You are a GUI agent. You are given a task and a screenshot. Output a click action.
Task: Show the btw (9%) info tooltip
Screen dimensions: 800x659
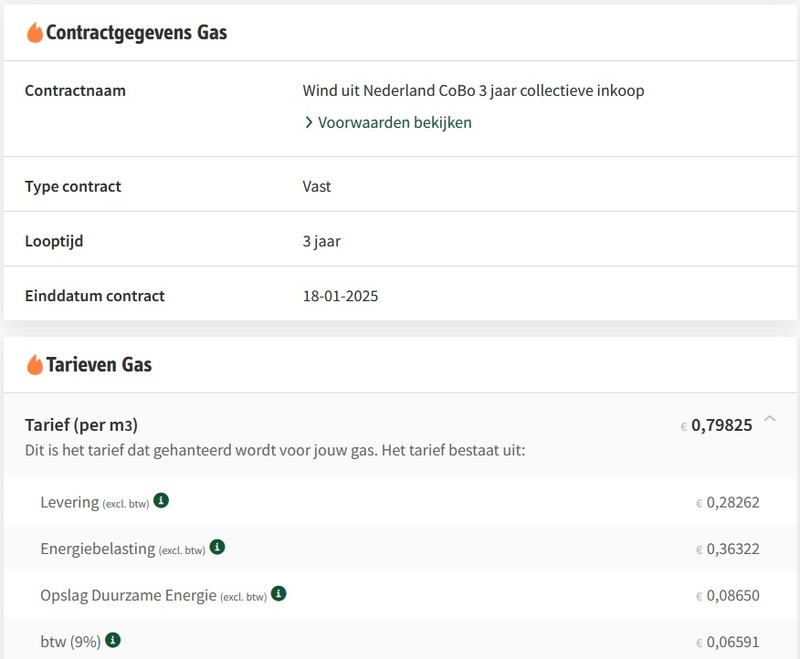[x=114, y=640]
